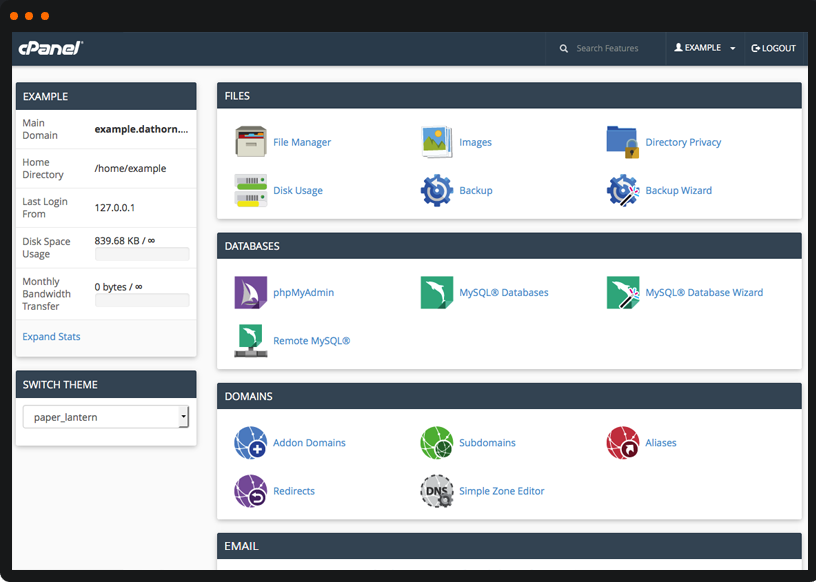Open the phpMyAdmin sailboat icon
The width and height of the screenshot is (816, 582).
point(251,292)
